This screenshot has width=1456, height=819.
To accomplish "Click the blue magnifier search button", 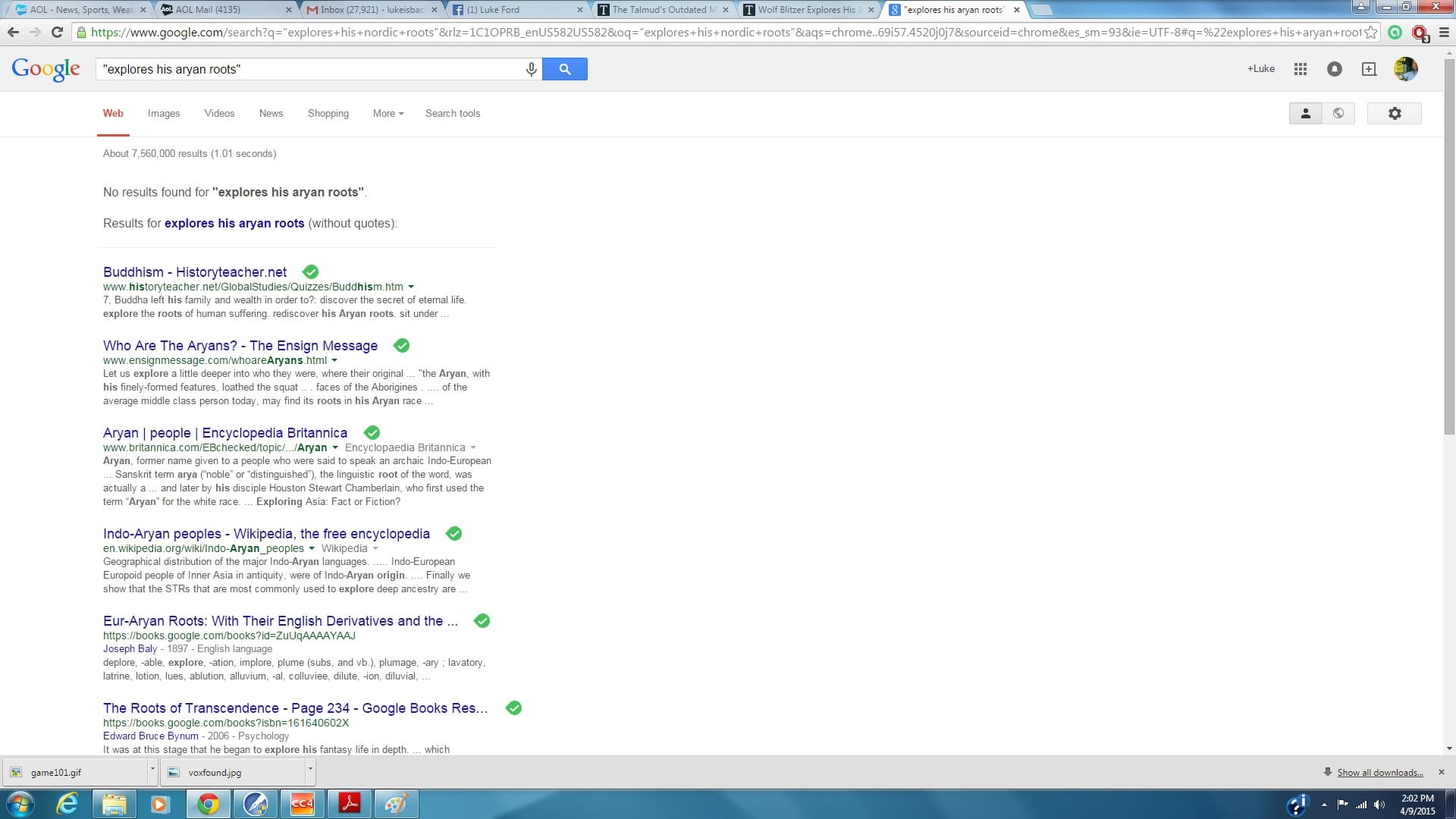I will [565, 69].
